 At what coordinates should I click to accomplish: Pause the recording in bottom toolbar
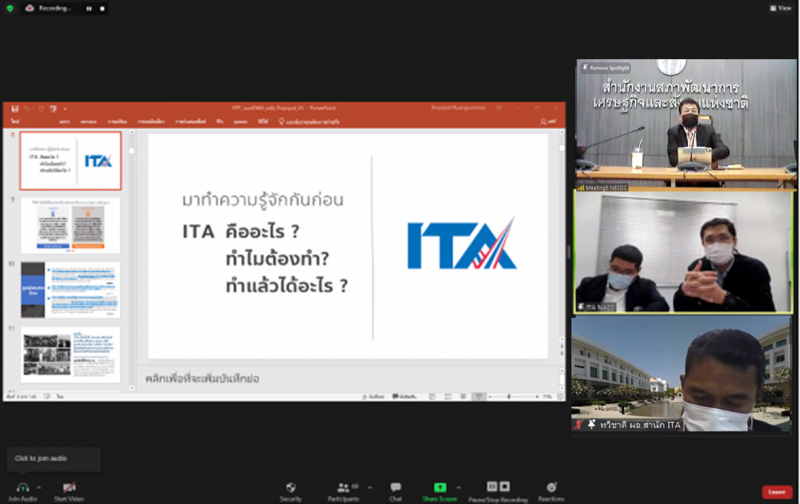click(491, 486)
